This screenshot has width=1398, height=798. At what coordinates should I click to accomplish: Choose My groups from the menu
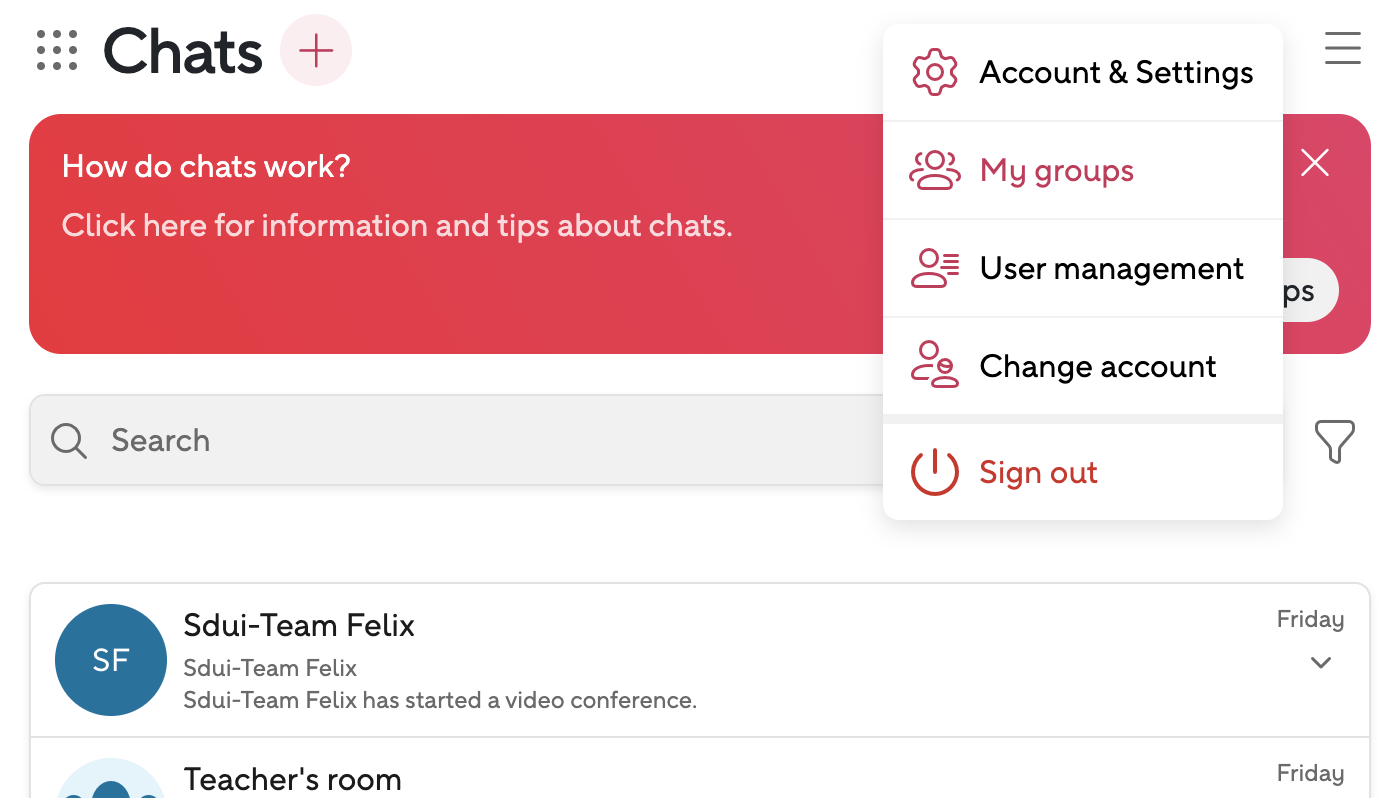point(1057,170)
